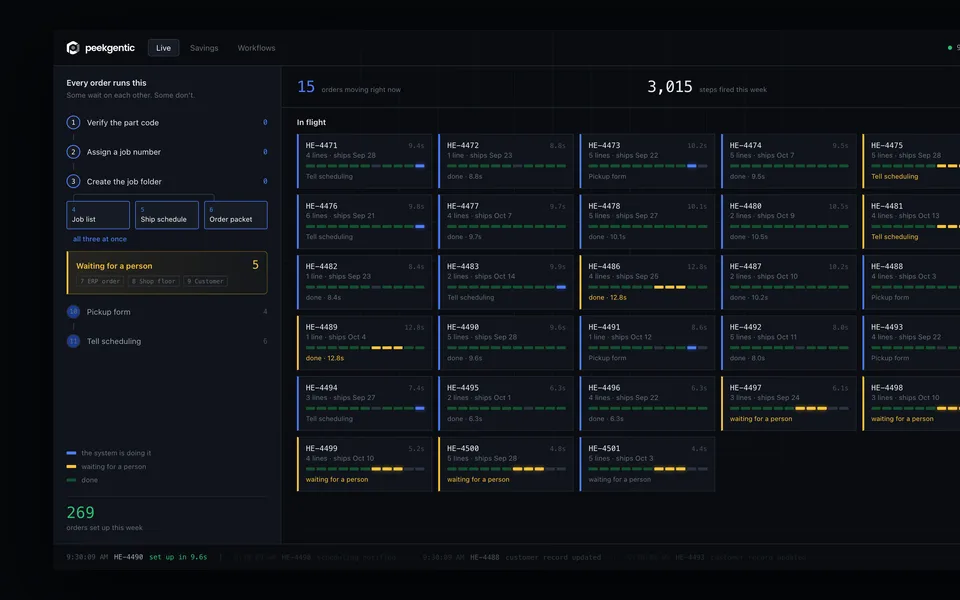
Task: Open the Savings tab
Action: click(x=204, y=48)
